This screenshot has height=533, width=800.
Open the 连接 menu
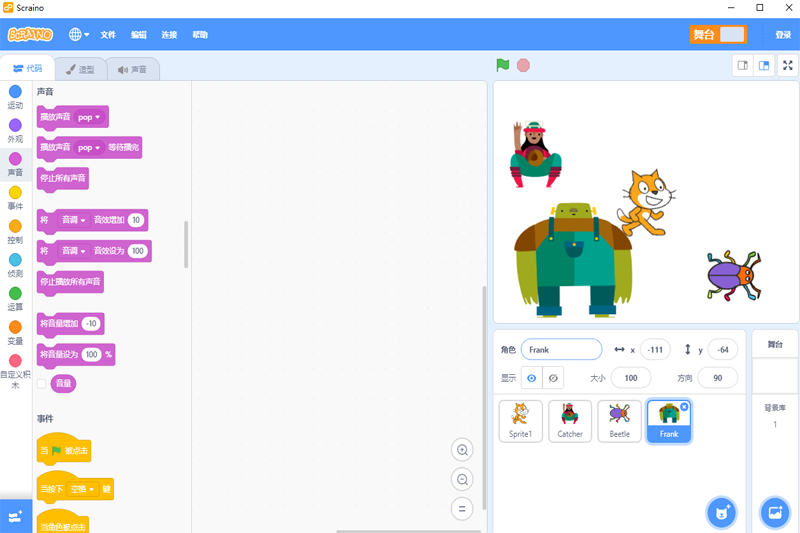tap(169, 35)
